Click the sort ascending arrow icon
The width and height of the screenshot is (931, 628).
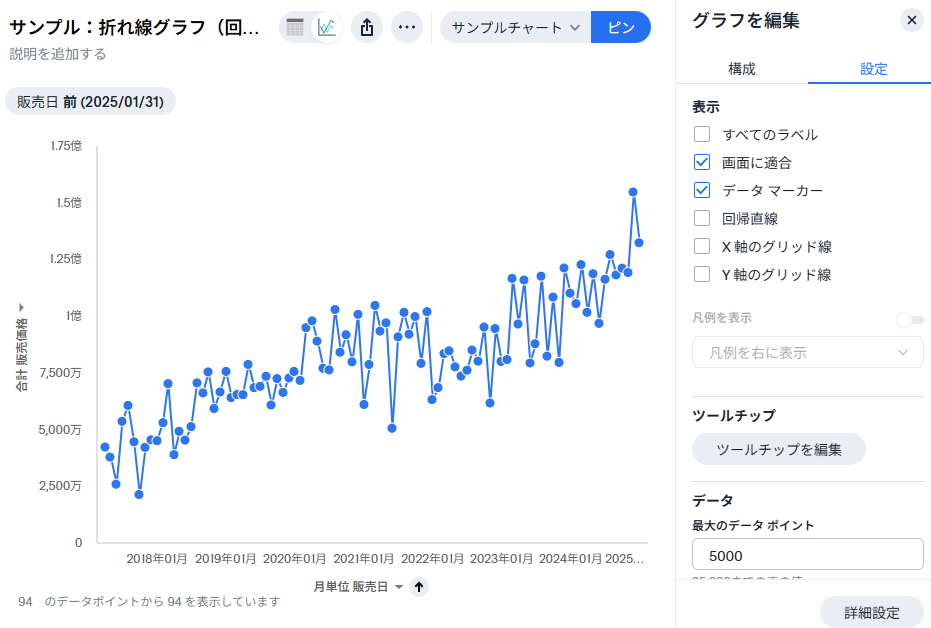click(419, 587)
